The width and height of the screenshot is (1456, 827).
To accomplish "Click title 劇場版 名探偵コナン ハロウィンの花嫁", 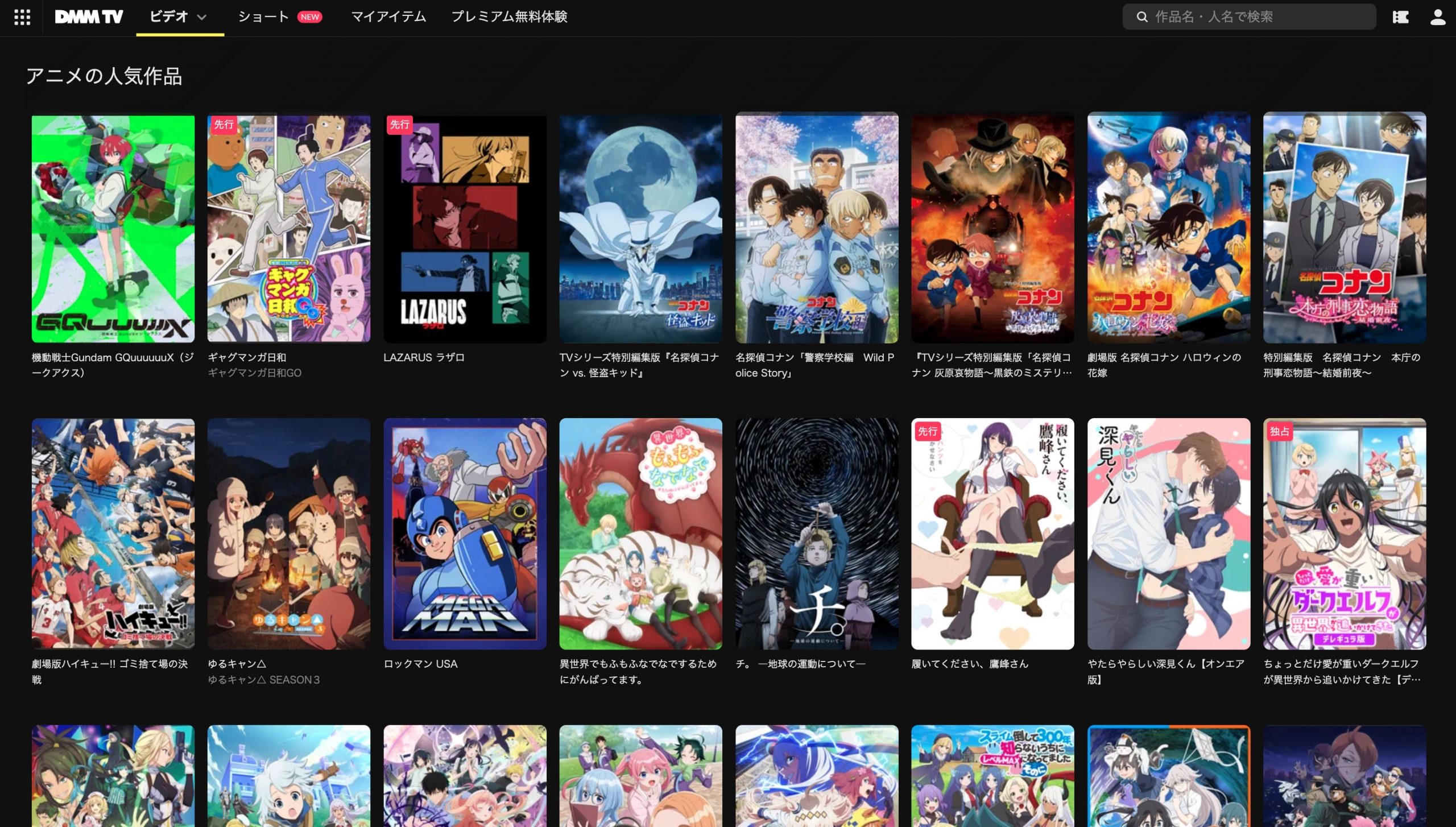I will coord(1164,365).
